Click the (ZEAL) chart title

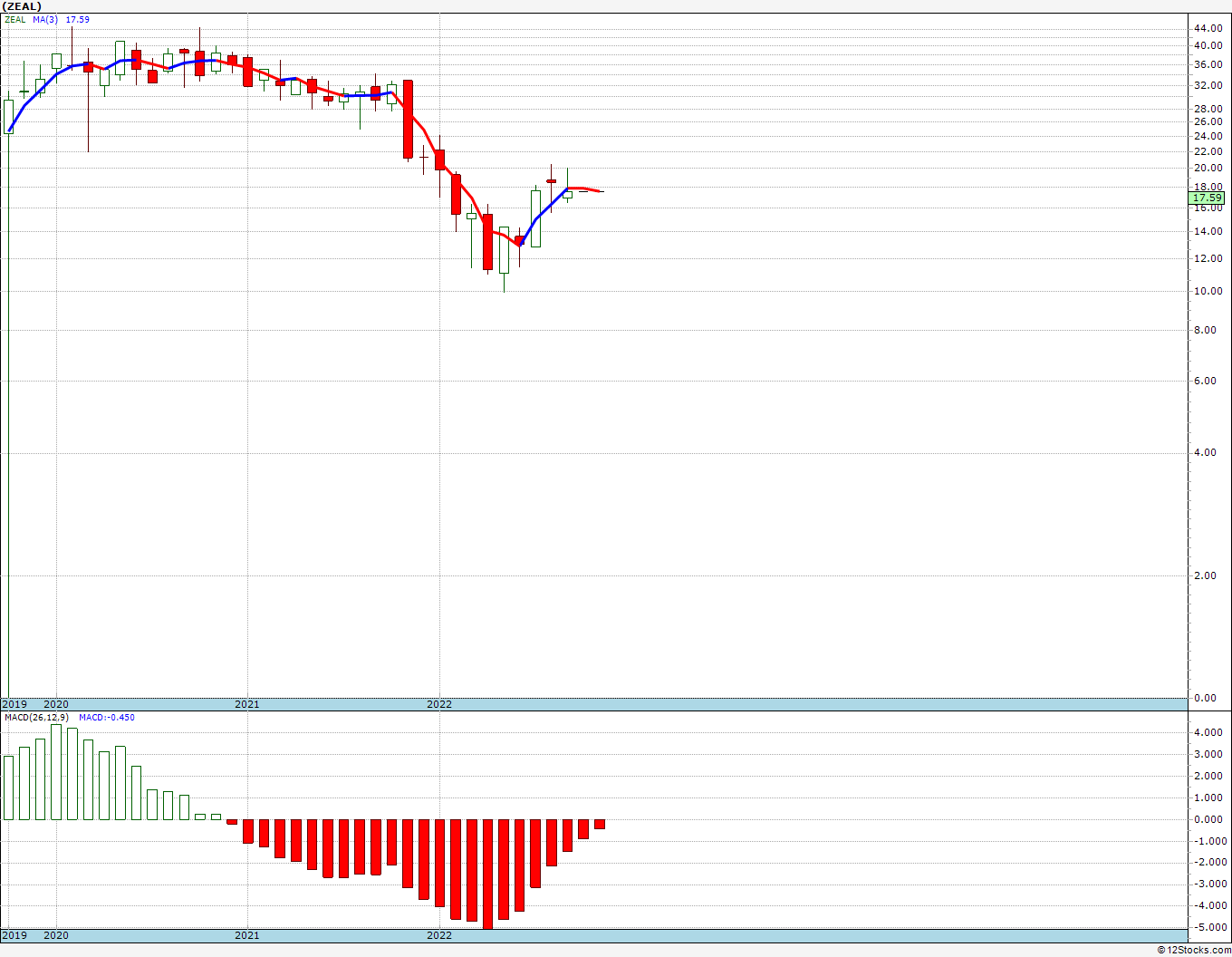tap(22, 6)
